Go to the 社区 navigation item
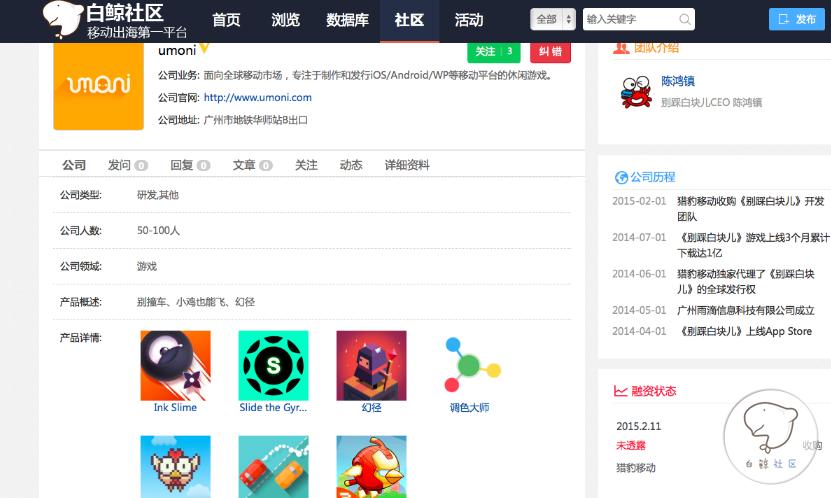 coord(409,20)
